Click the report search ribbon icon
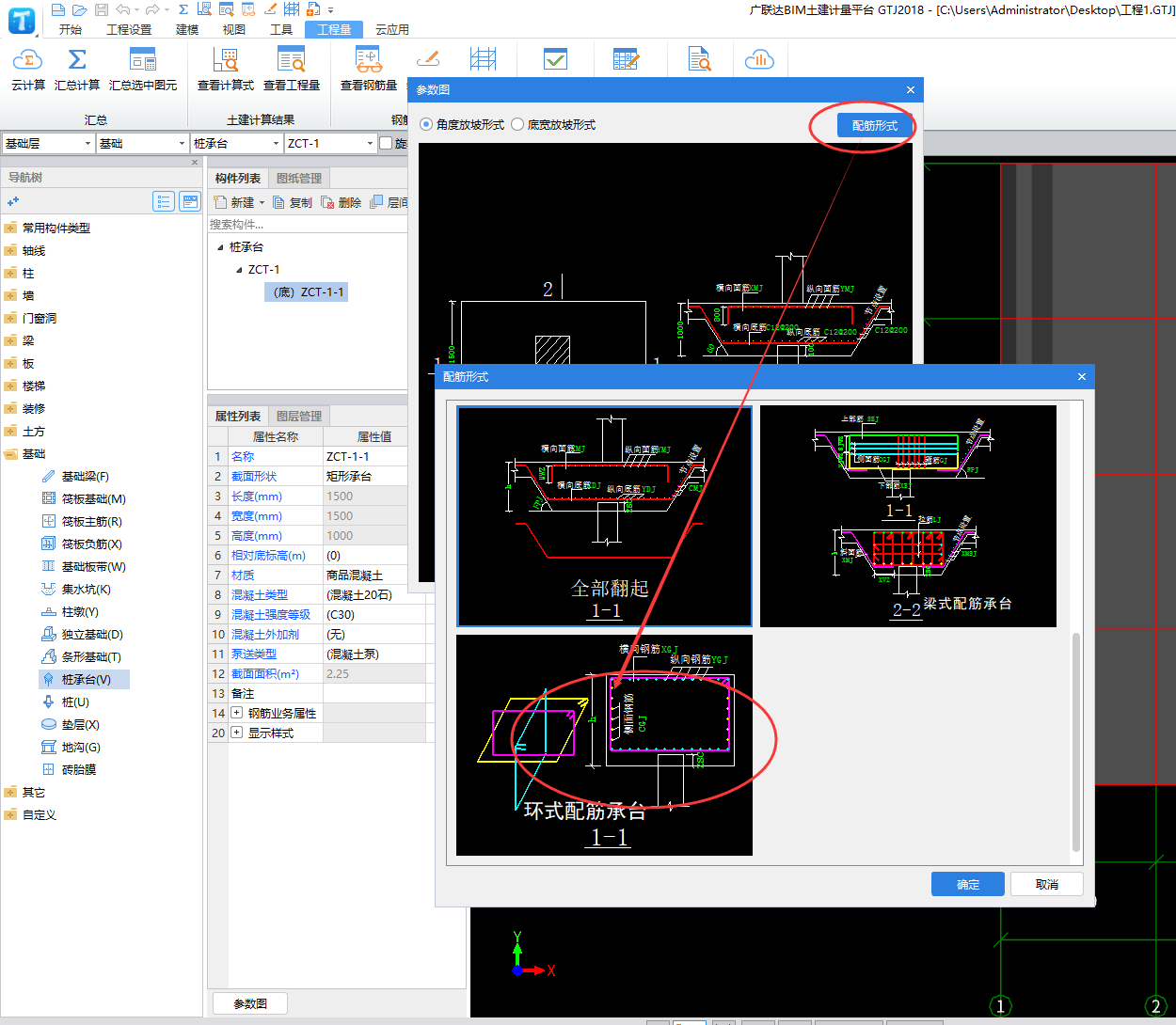 click(699, 59)
